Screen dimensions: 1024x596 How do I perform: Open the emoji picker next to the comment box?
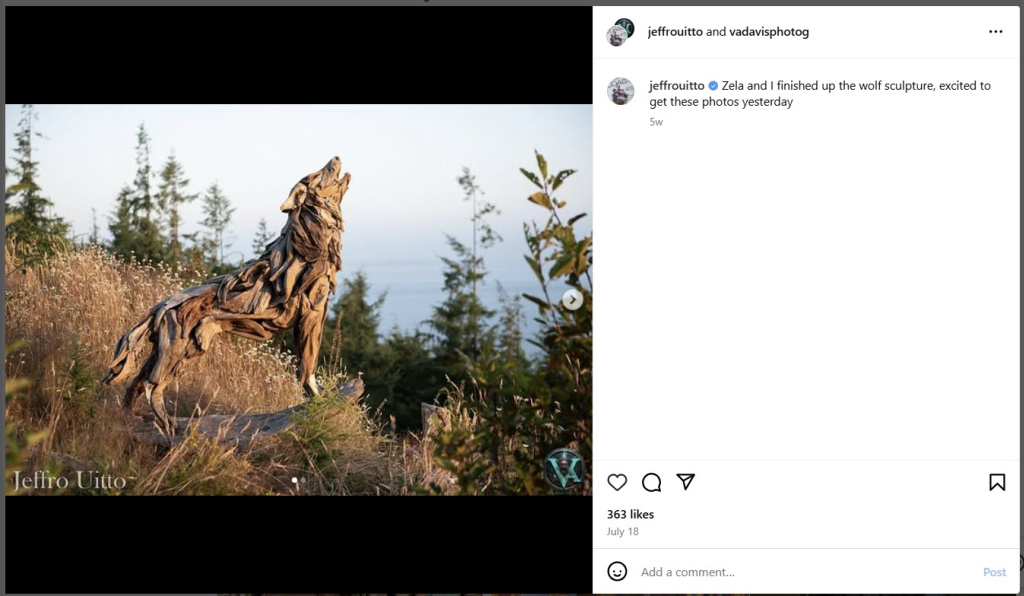[x=618, y=571]
